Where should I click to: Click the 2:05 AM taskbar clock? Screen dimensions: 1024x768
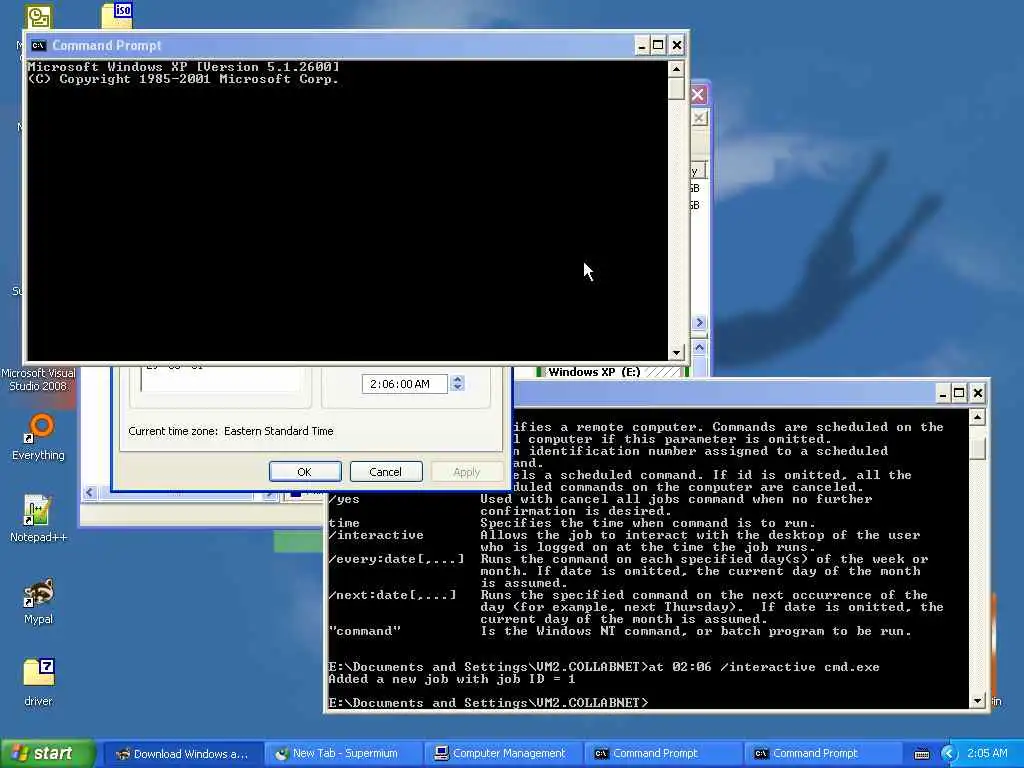pos(987,754)
